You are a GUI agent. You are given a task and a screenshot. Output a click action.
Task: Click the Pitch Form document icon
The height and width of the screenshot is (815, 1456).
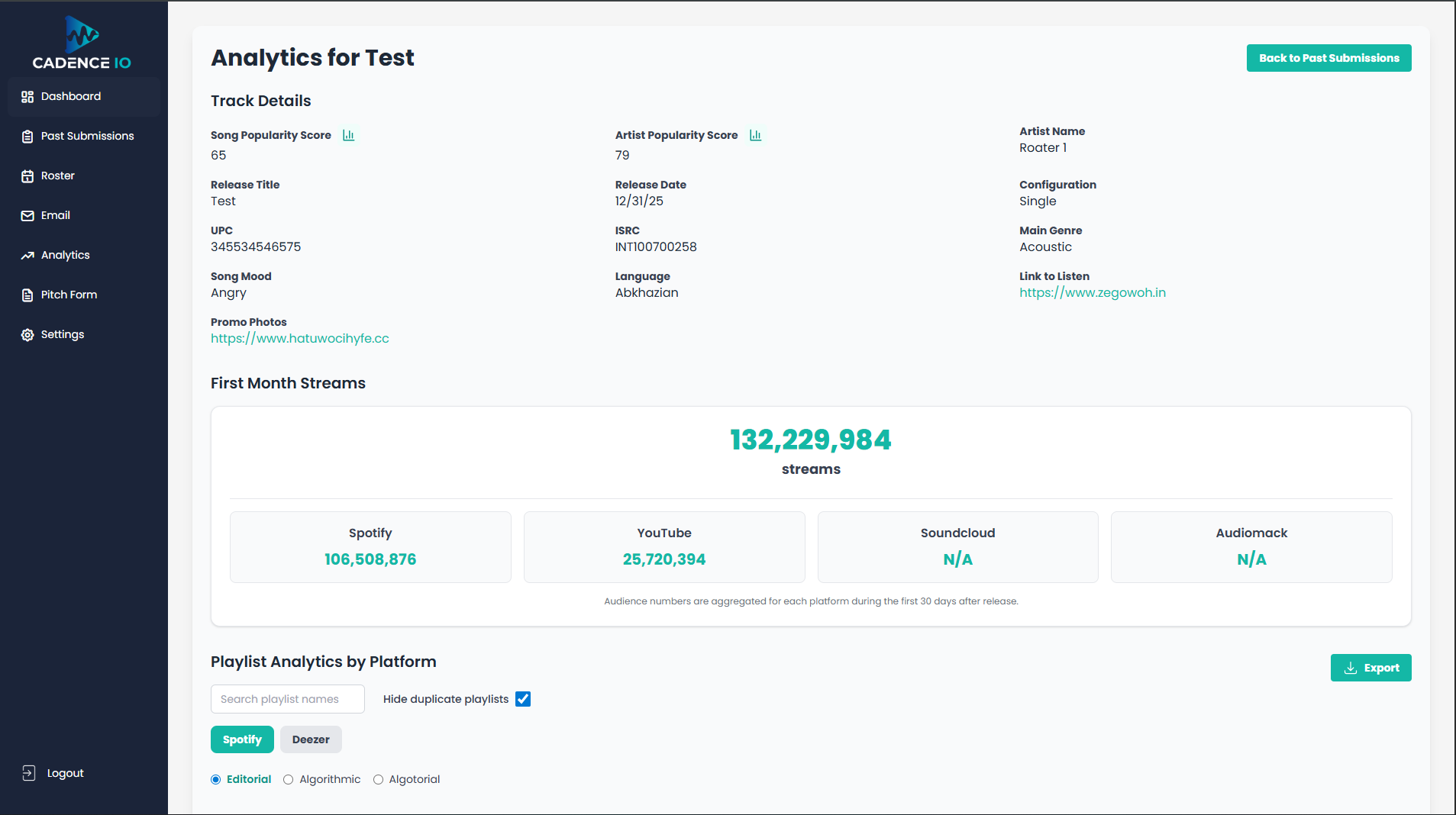[27, 295]
